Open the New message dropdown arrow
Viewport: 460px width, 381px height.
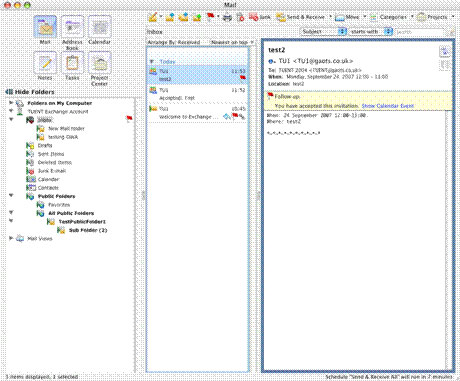click(161, 16)
